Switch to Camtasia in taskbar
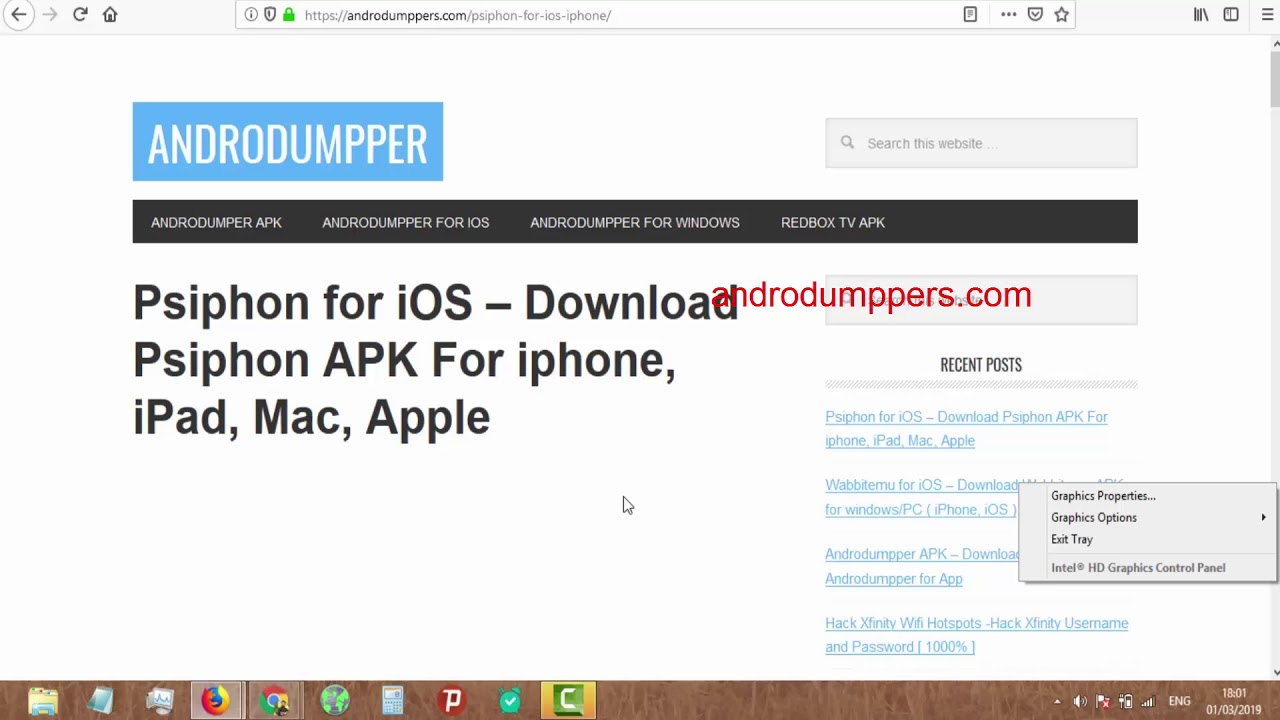The width and height of the screenshot is (1280, 720). click(x=568, y=701)
